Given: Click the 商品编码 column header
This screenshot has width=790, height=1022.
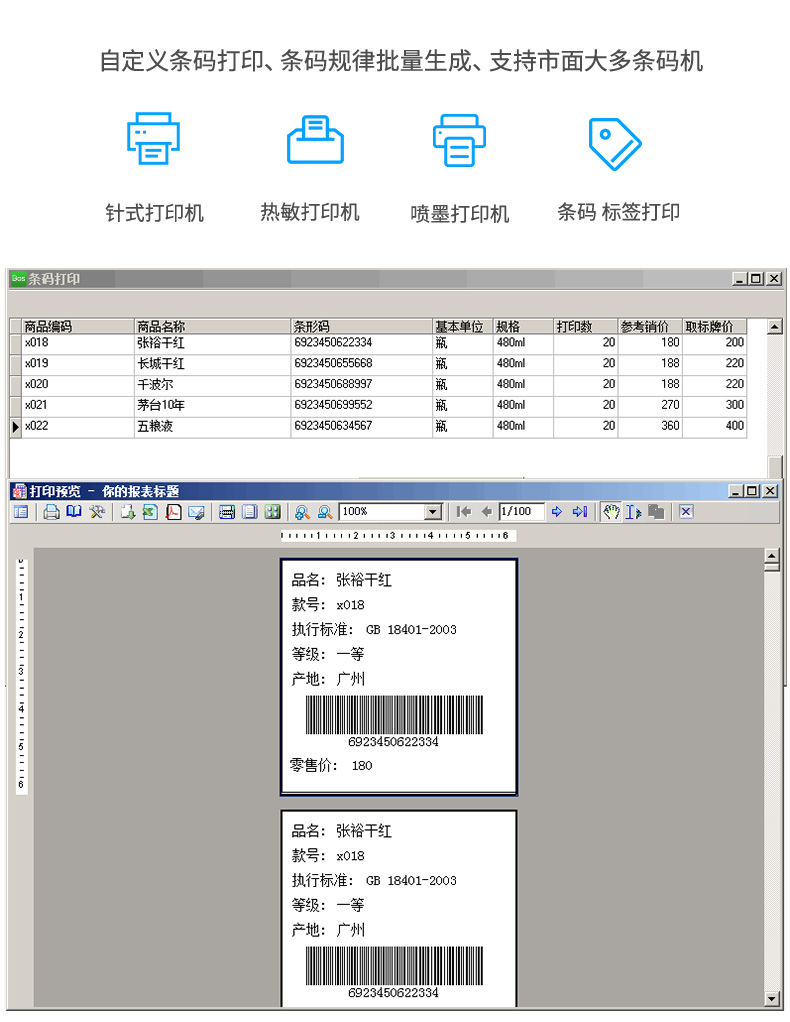Looking at the screenshot, I should pos(78,326).
